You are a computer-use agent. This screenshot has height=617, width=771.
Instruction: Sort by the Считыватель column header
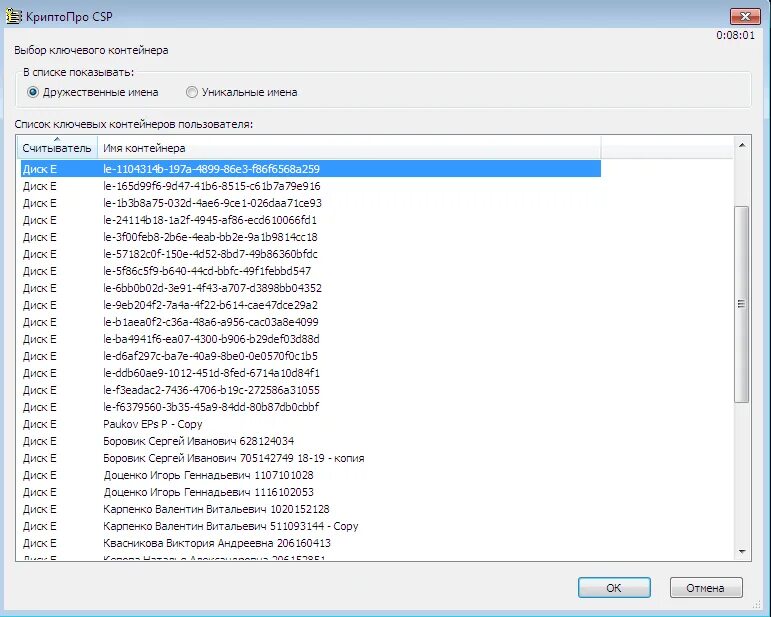[x=57, y=147]
